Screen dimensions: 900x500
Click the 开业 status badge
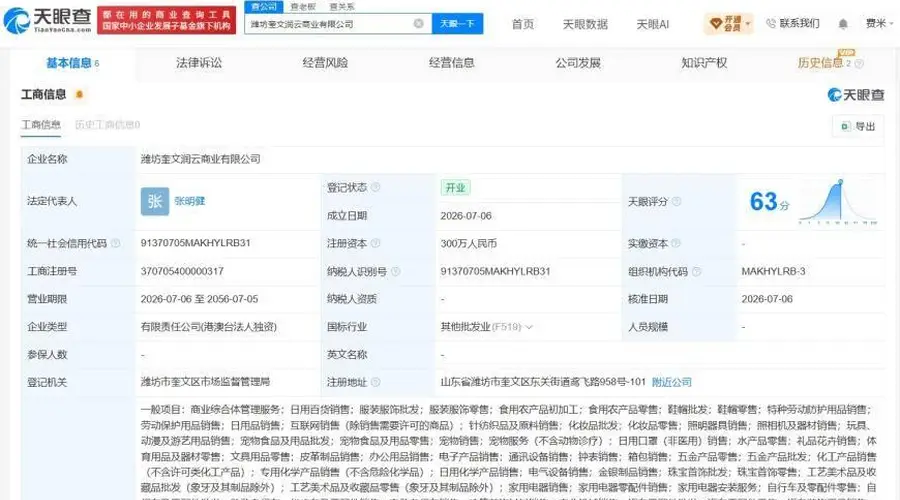[455, 188]
